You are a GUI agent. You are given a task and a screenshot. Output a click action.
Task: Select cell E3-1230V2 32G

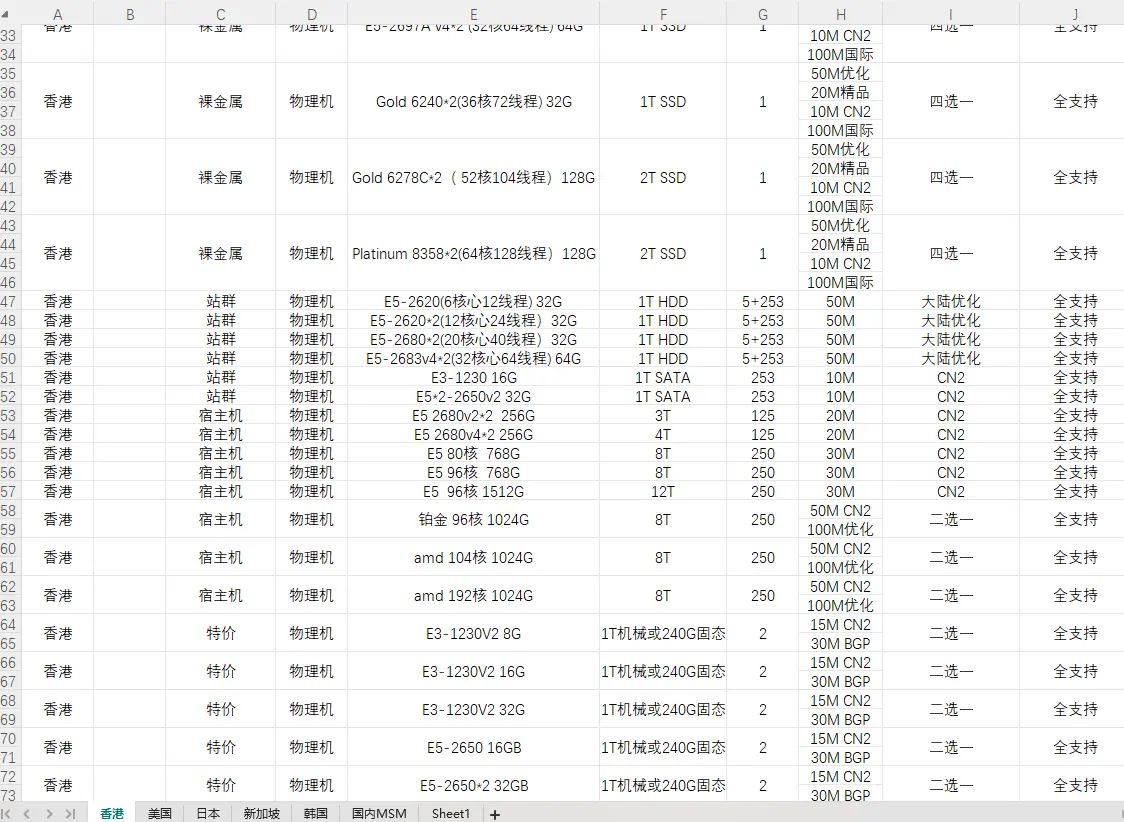tap(474, 709)
